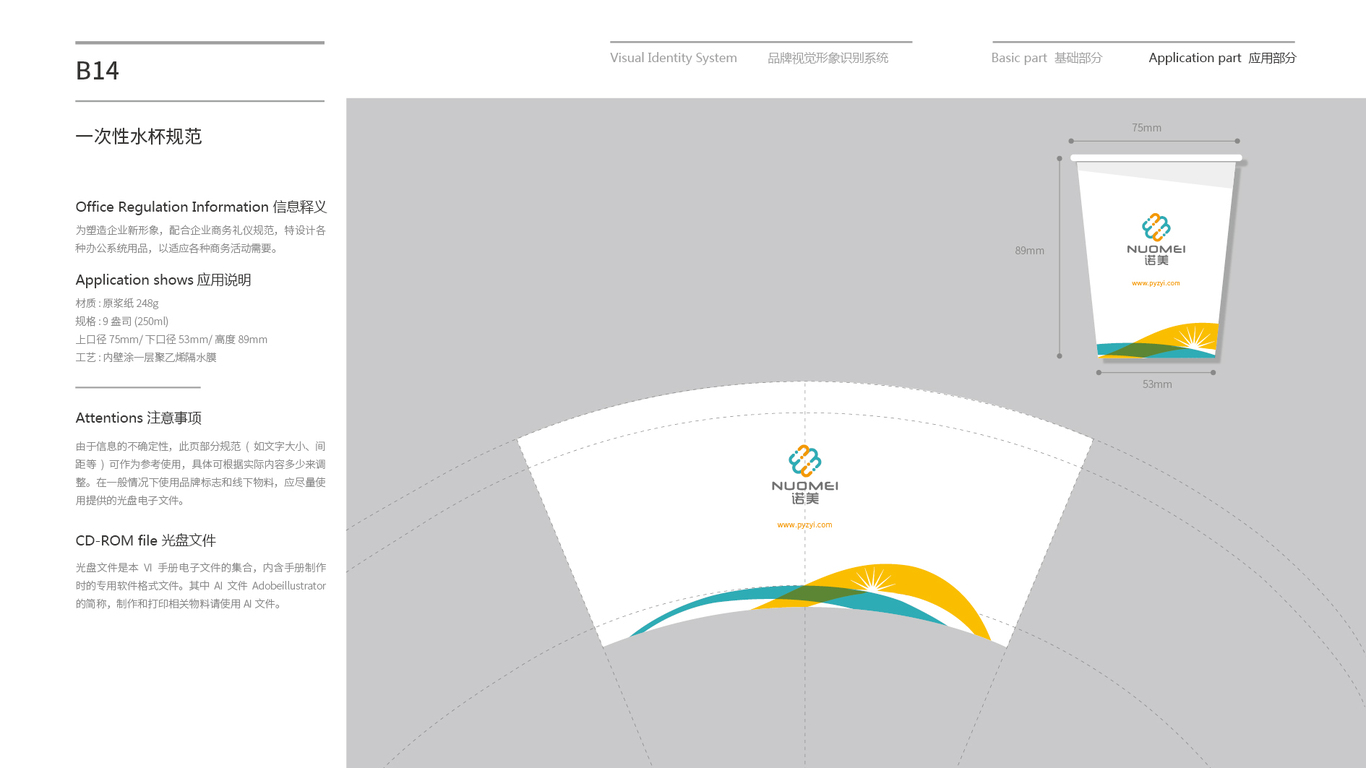Click the title 一次性水杯规范
The image size is (1366, 768).
tap(139, 137)
